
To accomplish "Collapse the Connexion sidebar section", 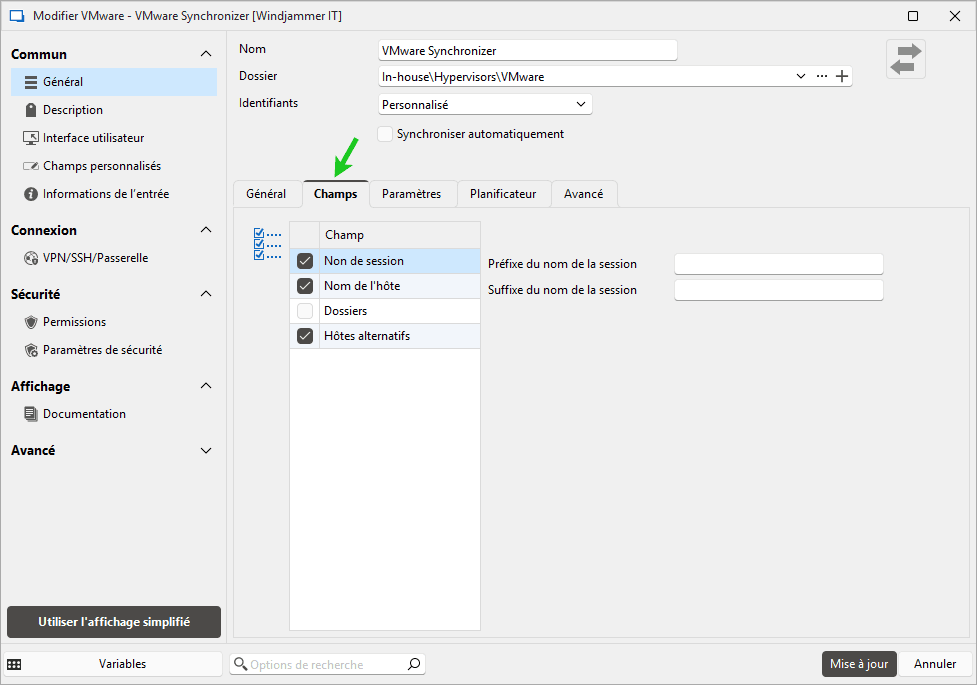I will pos(206,230).
